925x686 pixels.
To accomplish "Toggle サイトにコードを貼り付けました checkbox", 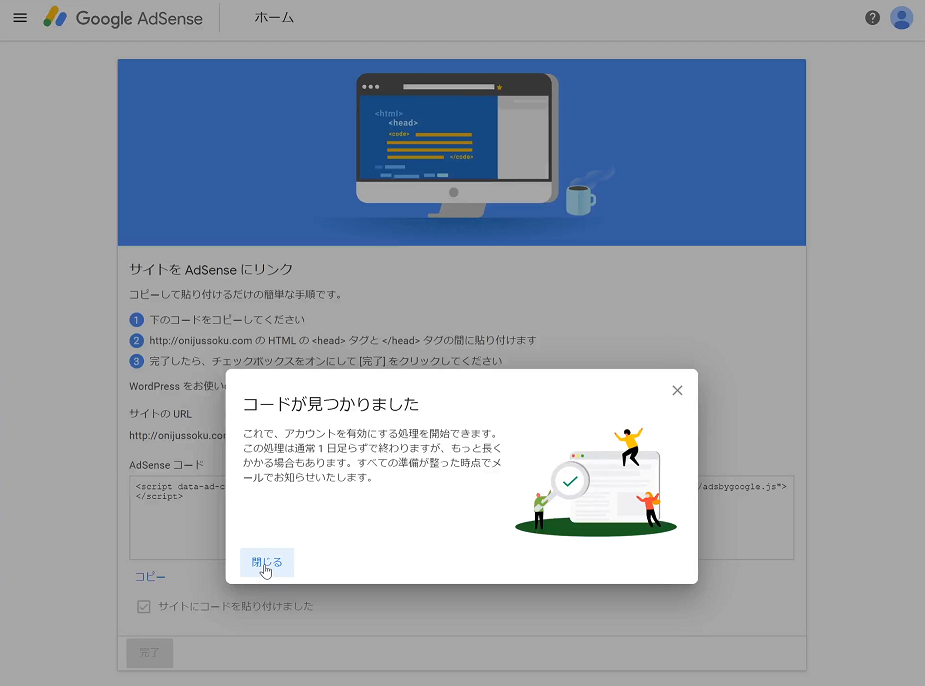I will pos(143,606).
